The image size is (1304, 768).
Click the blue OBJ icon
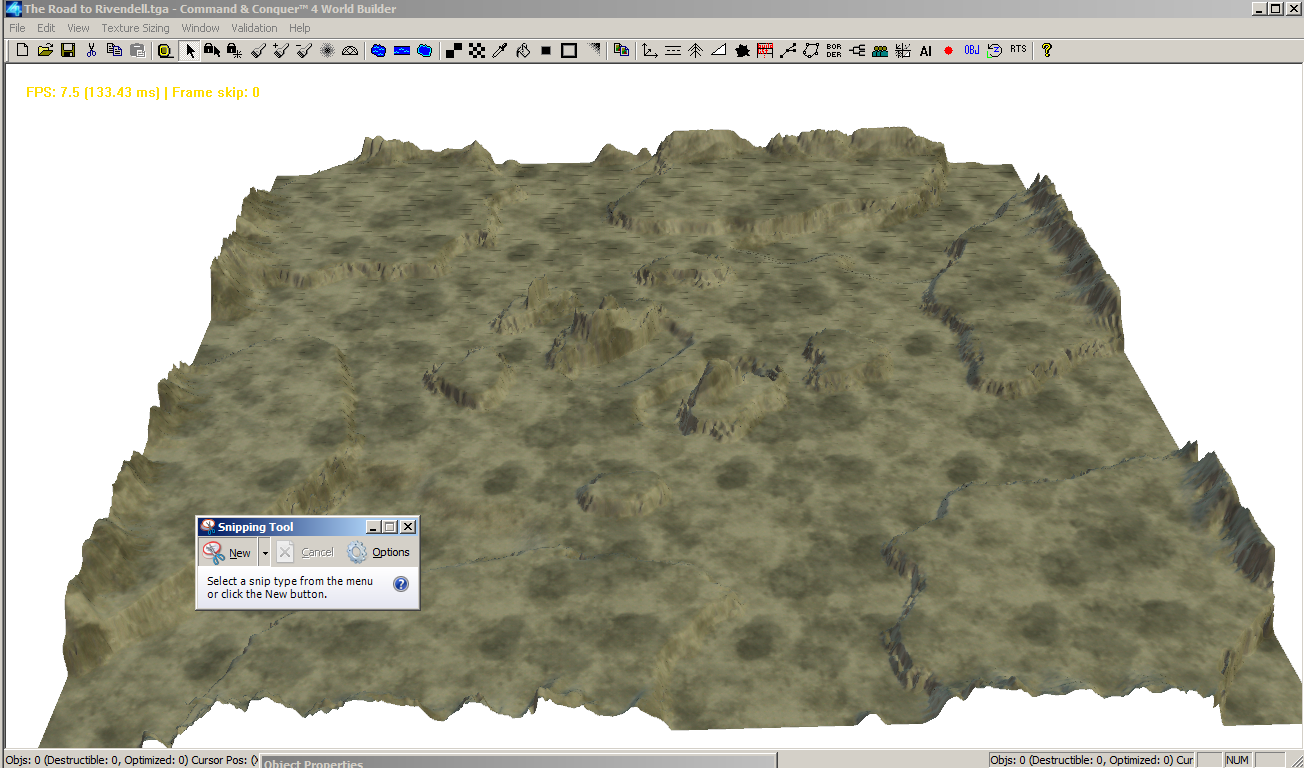point(972,50)
